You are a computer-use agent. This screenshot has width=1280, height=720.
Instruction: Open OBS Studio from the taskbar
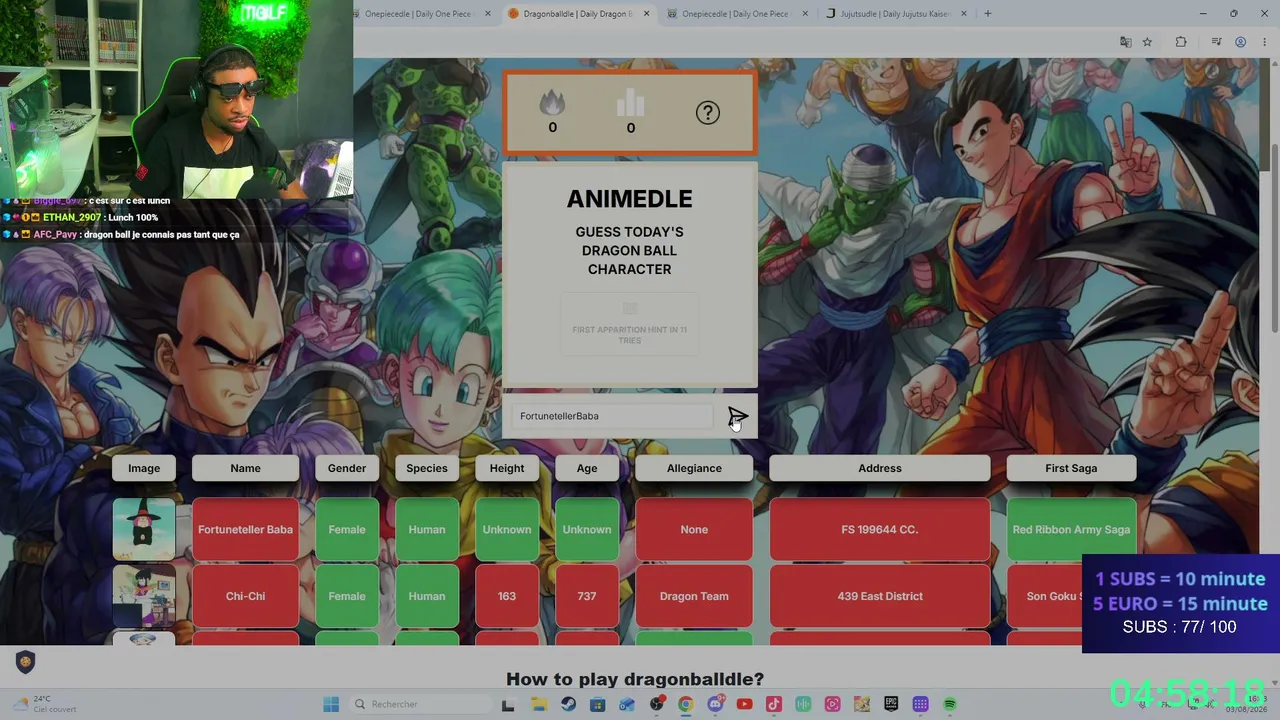point(656,704)
